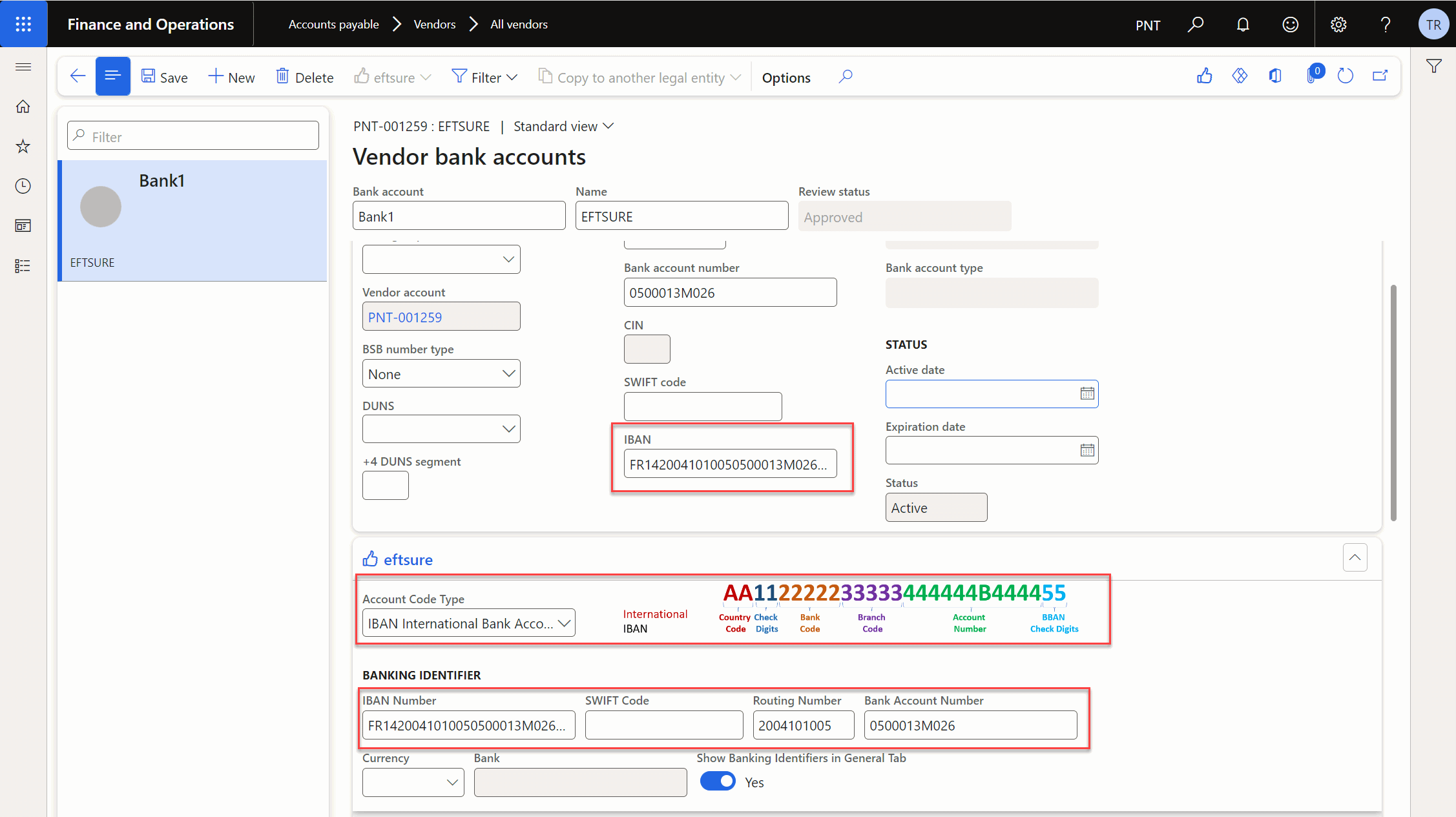1456x817 pixels.
Task: Click the SWIFT code field in General
Action: point(703,407)
